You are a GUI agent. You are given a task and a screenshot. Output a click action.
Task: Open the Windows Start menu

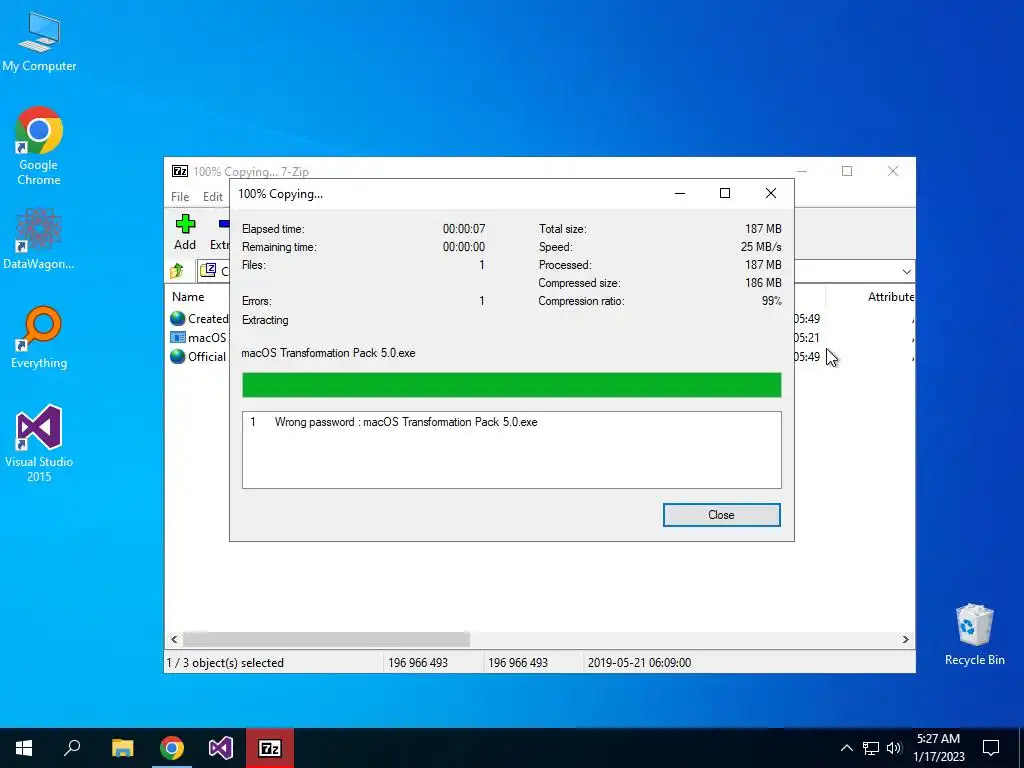pos(24,748)
